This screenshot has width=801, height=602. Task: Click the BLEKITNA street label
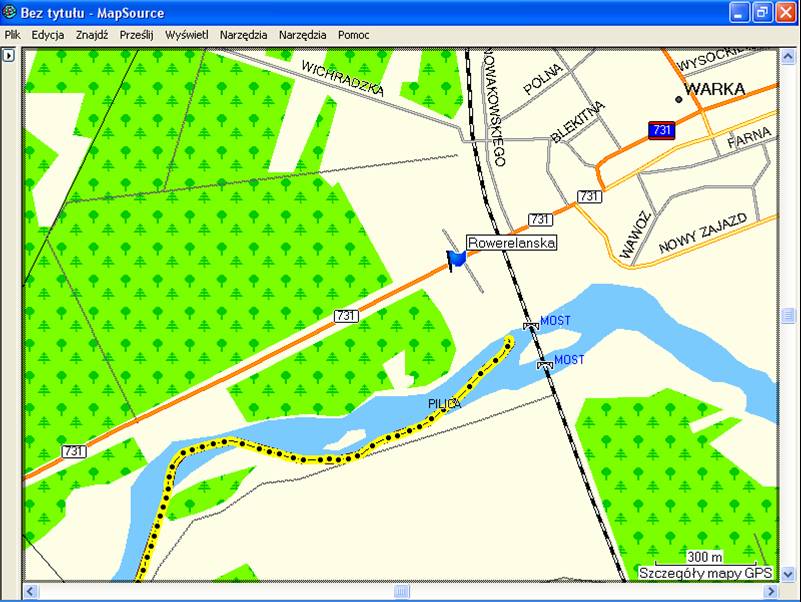tap(578, 122)
